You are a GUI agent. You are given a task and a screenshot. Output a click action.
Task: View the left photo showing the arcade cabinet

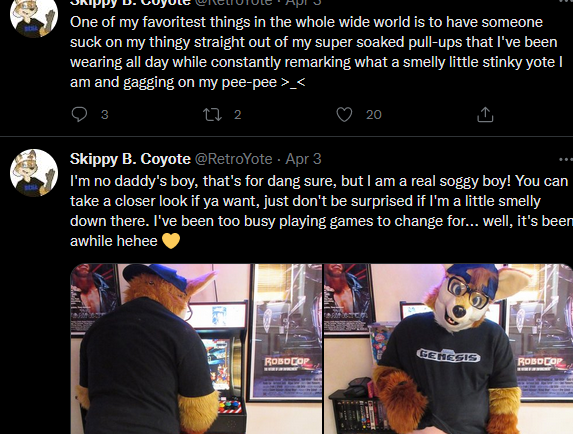pyautogui.click(x=196, y=349)
